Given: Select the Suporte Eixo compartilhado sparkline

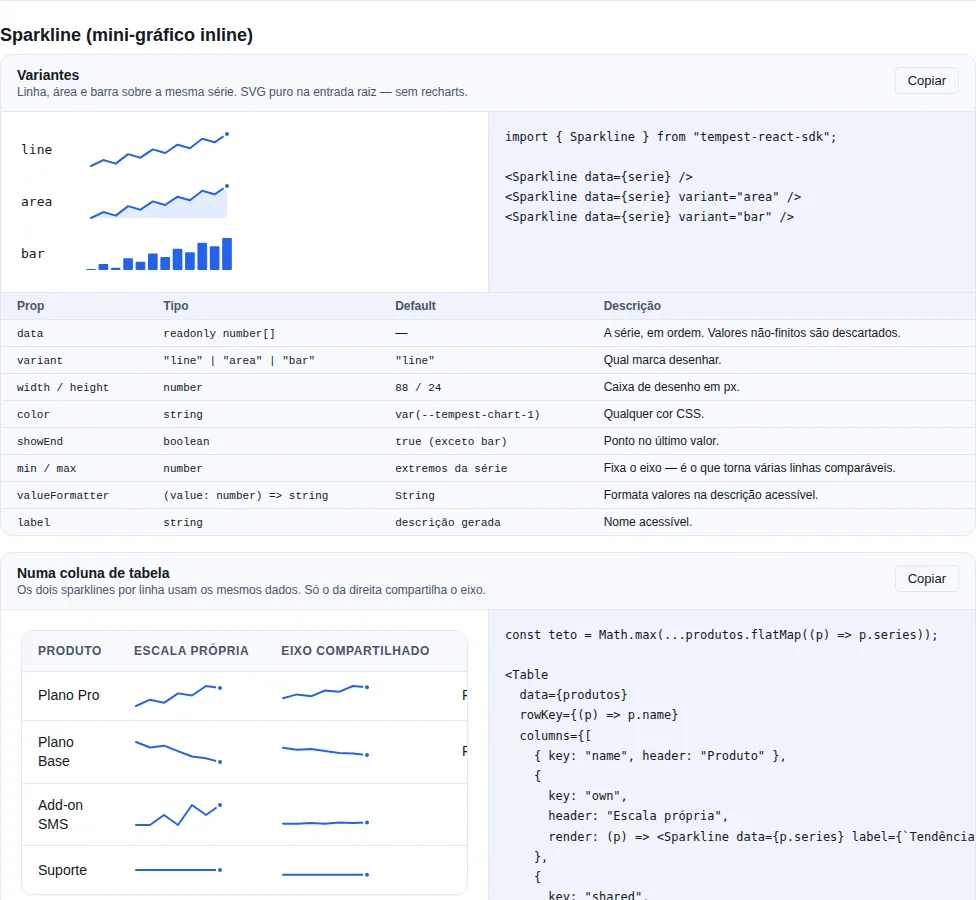Looking at the screenshot, I should [326, 874].
